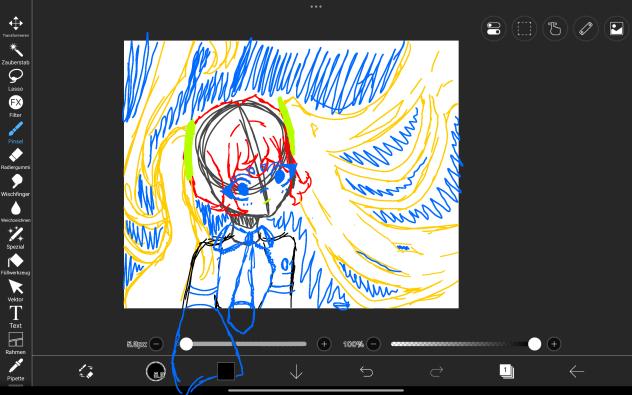The height and width of the screenshot is (395, 632).
Task: Tap the three dots at top
Action: point(316,6)
